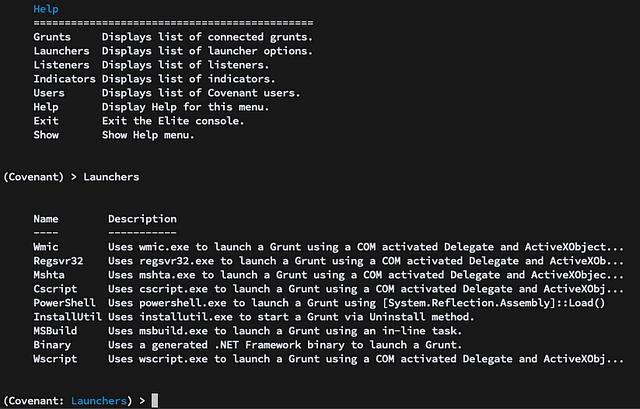Select the Wmic launcher row
The height and width of the screenshot is (409, 640).
(329, 247)
